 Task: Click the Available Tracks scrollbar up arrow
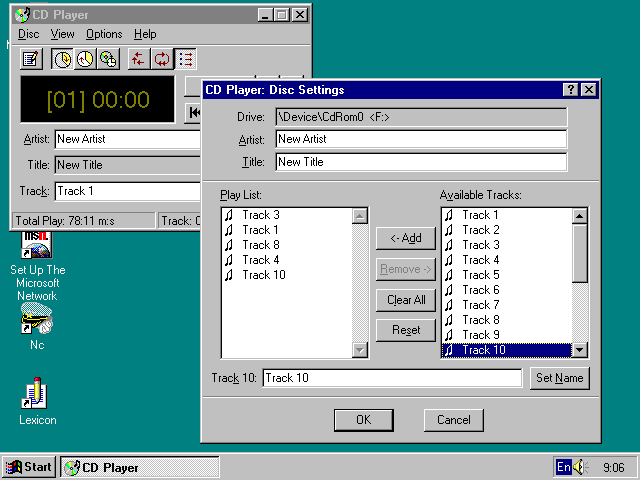[x=579, y=215]
